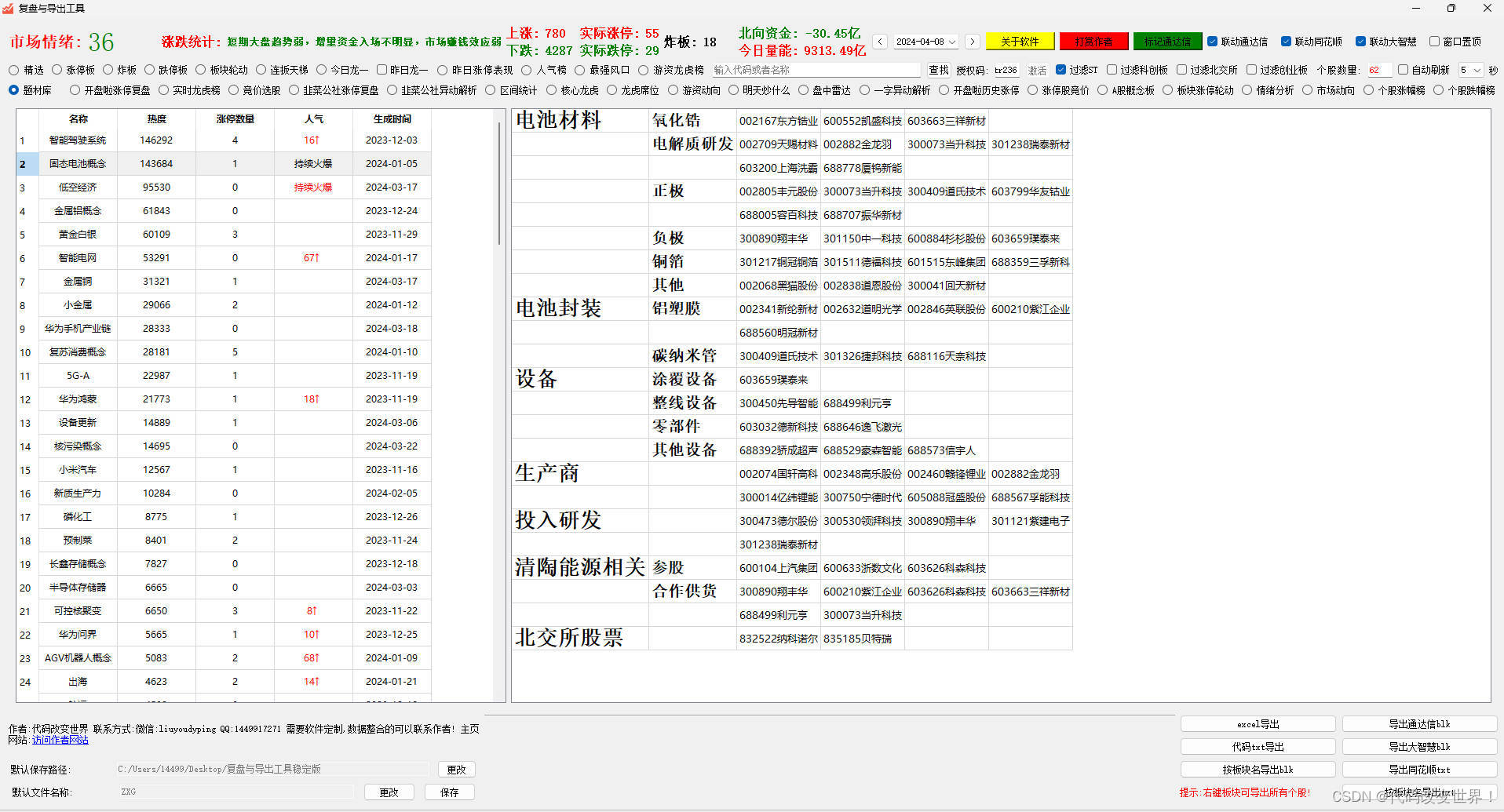This screenshot has width=1504, height=812.
Task: Click the 激活 activate button
Action: [x=1038, y=70]
